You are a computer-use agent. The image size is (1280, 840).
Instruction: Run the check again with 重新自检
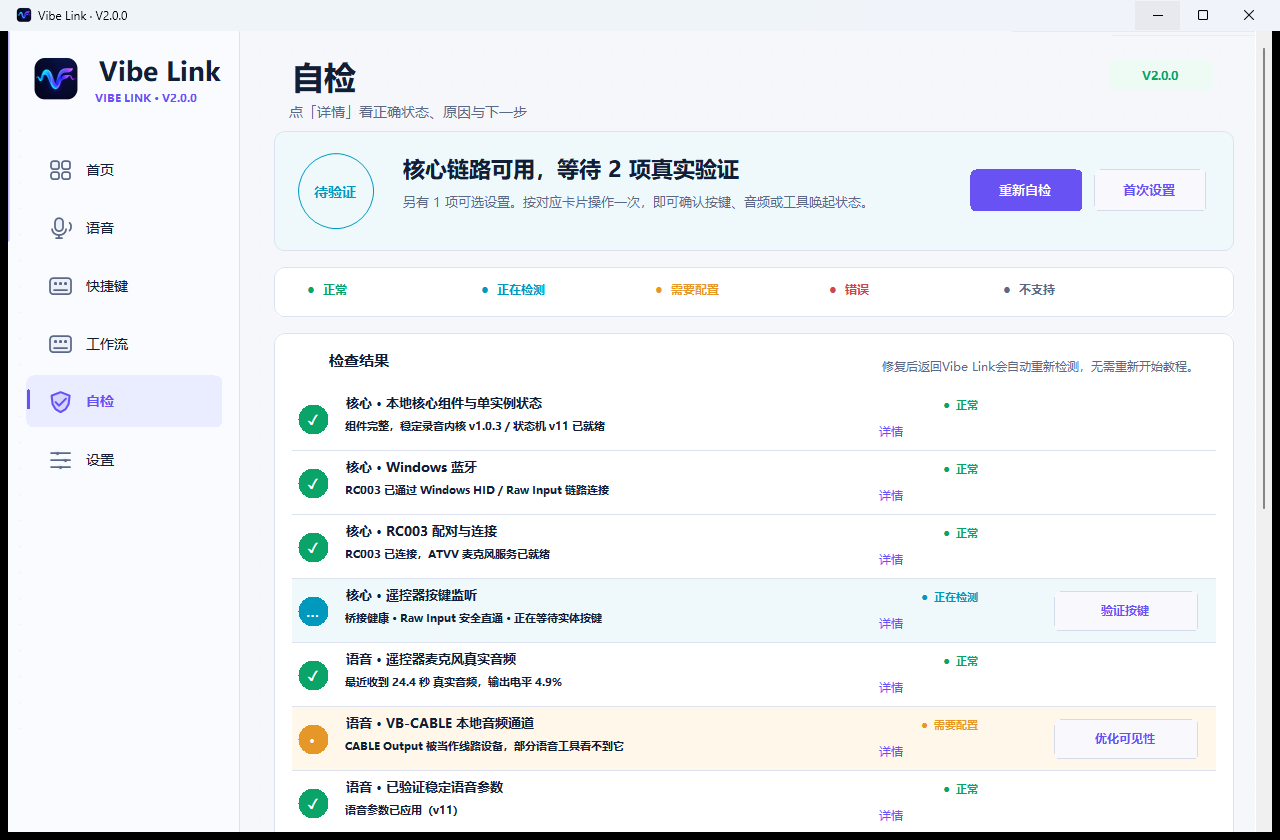[x=1025, y=190]
